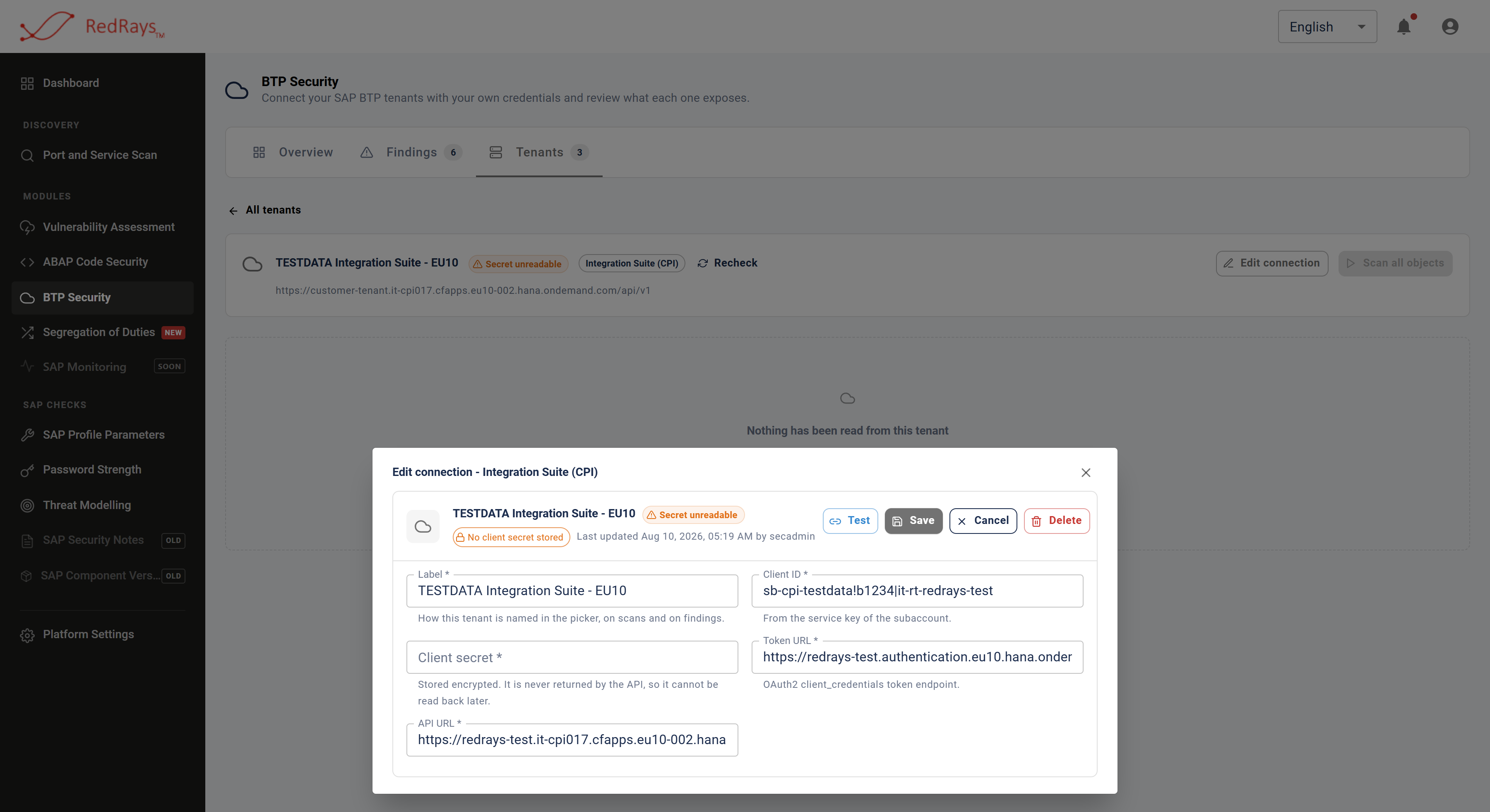Click the SAP Component Versions box icon
The width and height of the screenshot is (1490, 812).
pos(26,576)
